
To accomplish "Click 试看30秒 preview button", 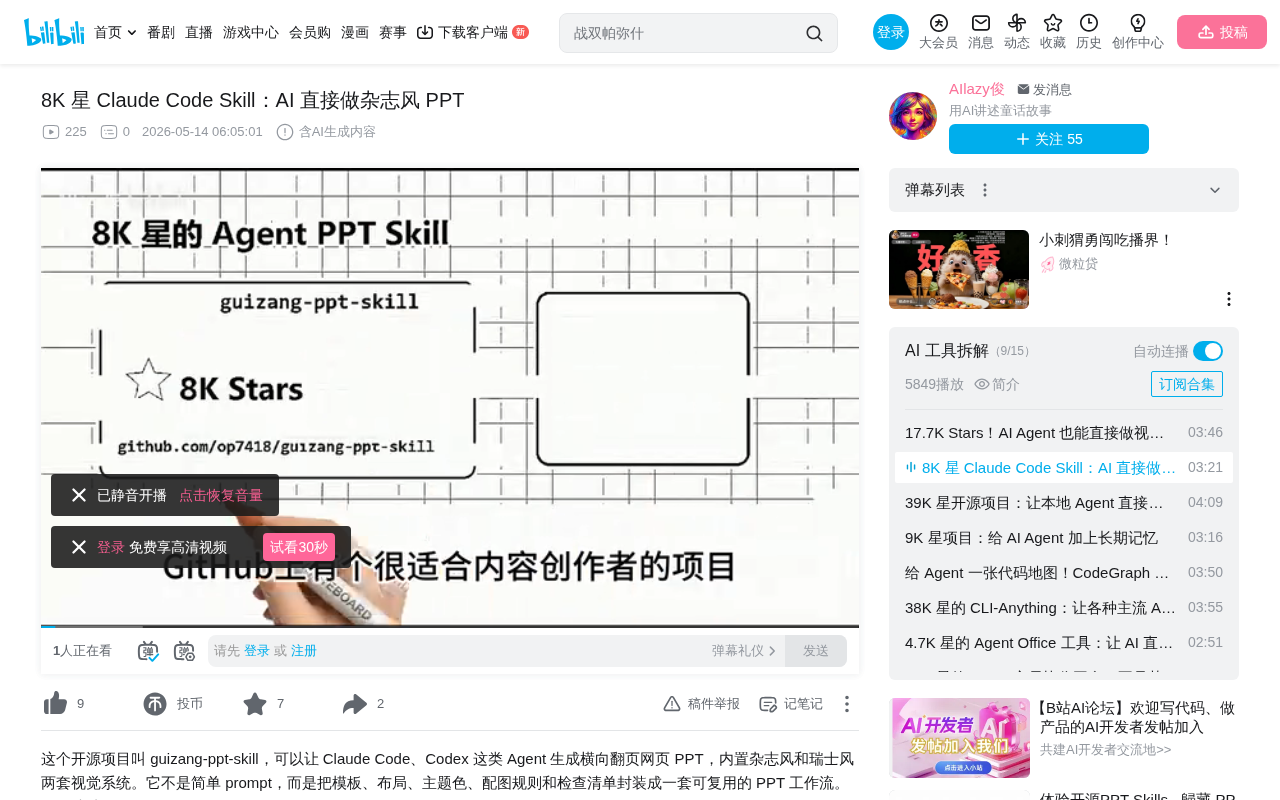I will (299, 547).
